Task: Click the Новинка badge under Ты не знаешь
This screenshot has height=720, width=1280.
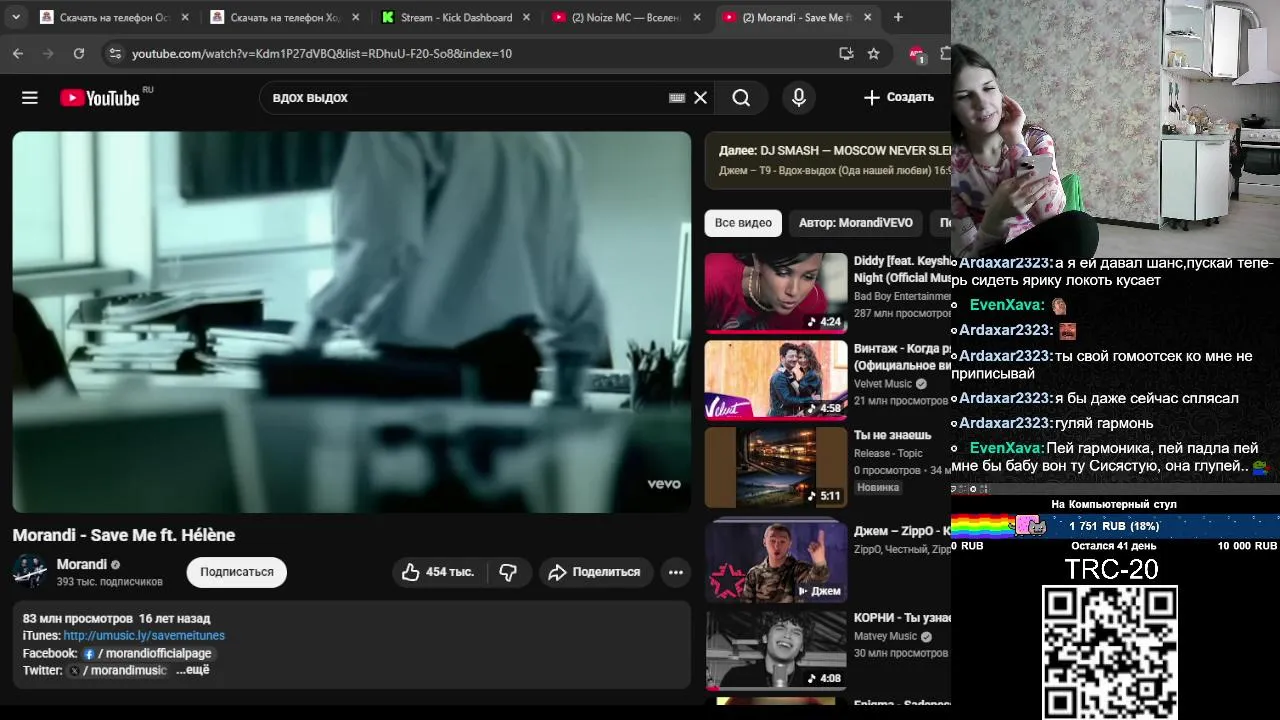Action: click(x=878, y=488)
